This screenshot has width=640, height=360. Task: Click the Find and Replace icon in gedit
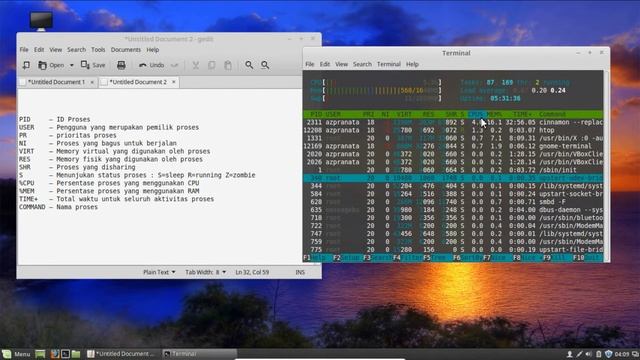[x=265, y=65]
